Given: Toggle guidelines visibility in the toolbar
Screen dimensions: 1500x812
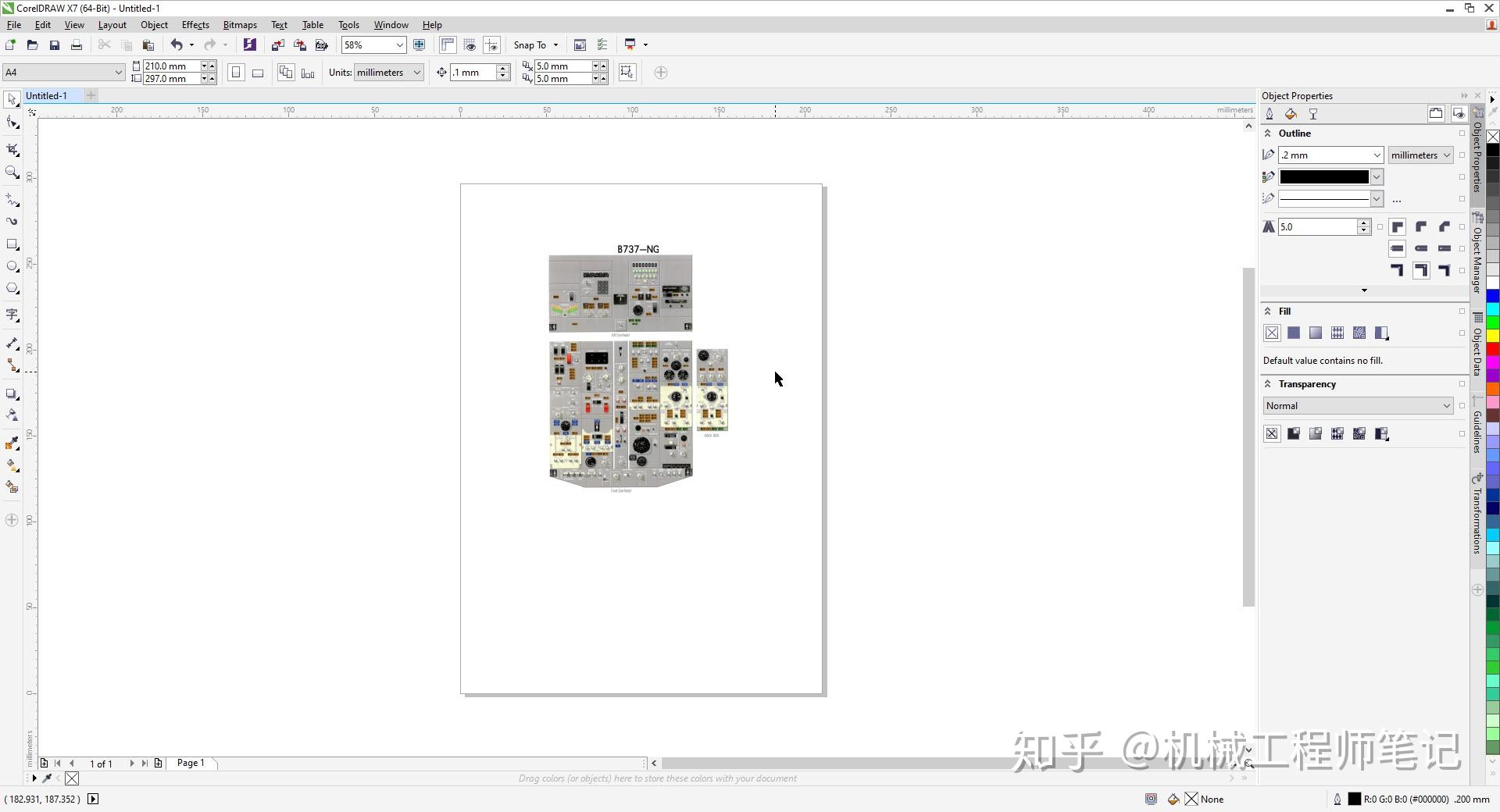Looking at the screenshot, I should point(491,45).
